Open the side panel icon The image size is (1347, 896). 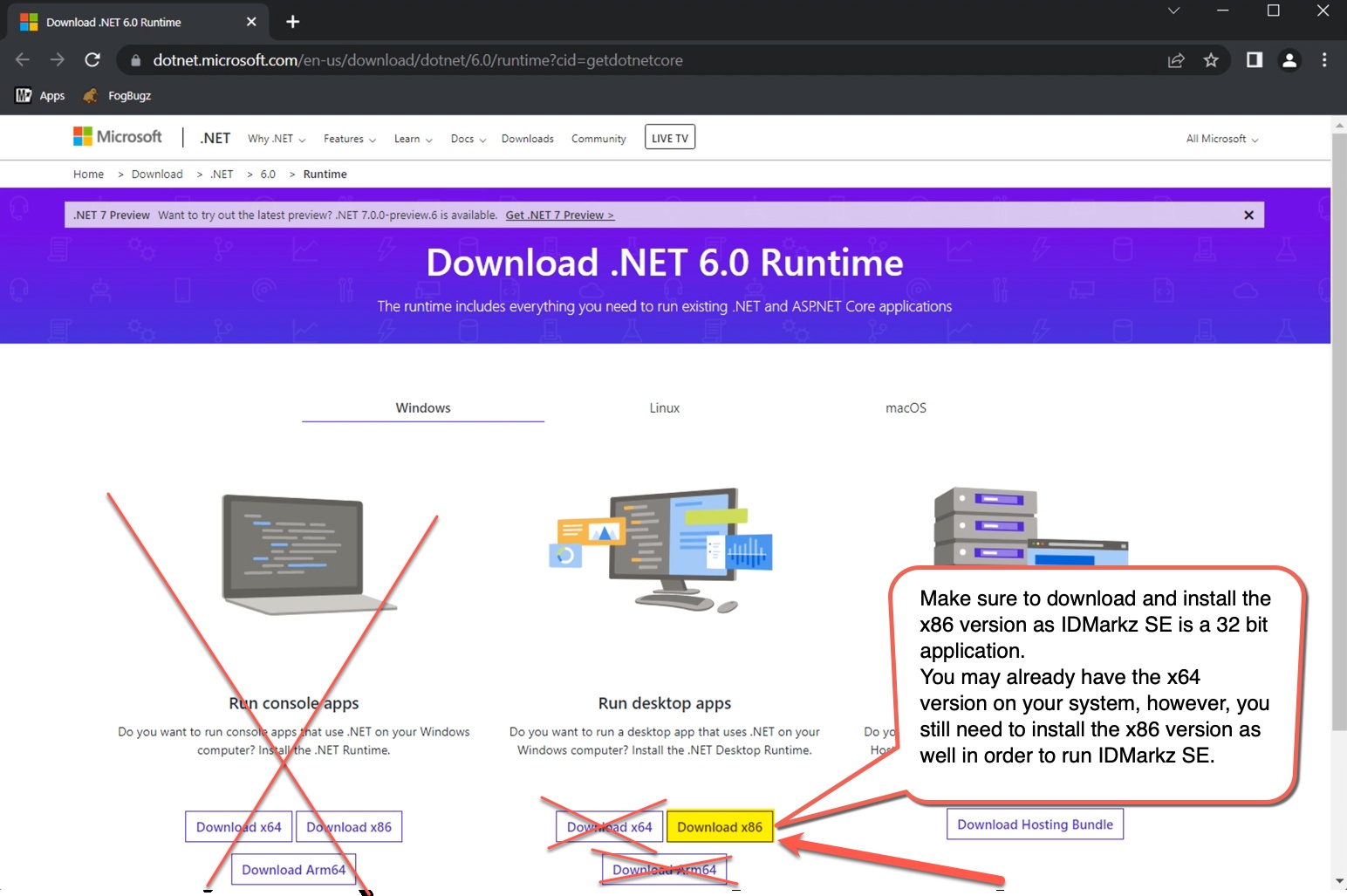[x=1255, y=60]
